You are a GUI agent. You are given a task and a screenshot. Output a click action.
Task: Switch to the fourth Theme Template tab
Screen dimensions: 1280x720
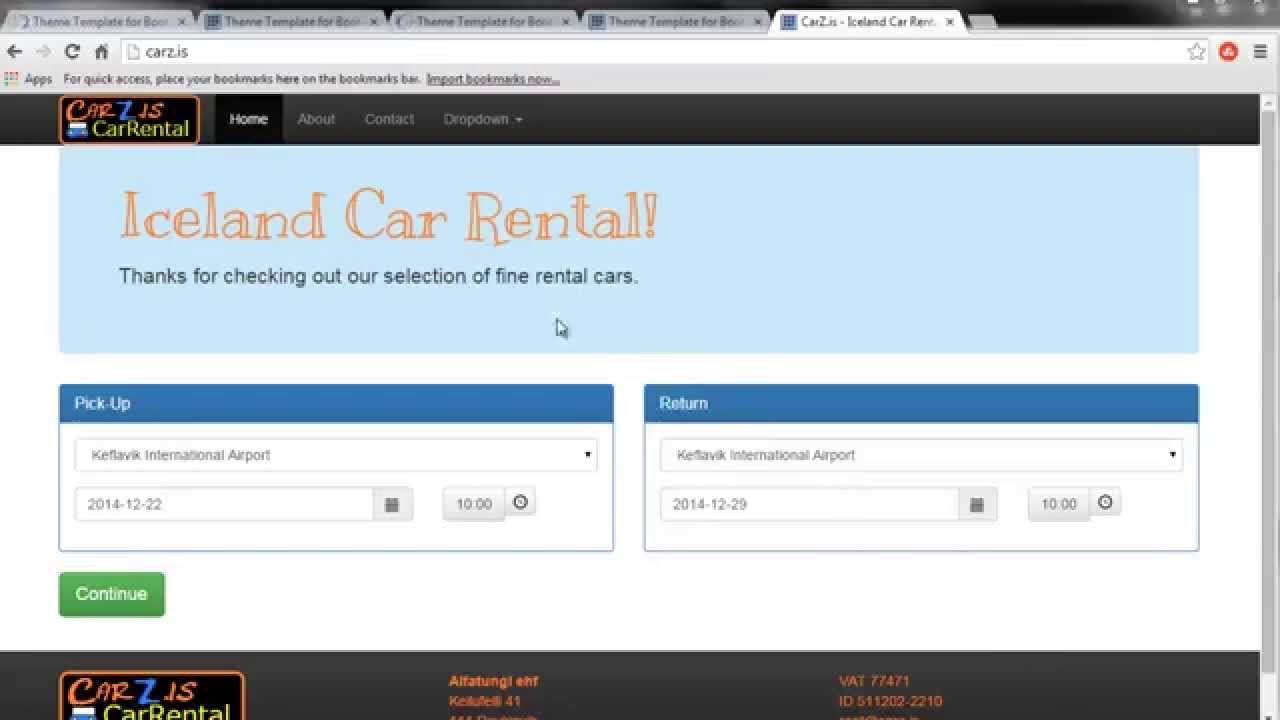(674, 21)
